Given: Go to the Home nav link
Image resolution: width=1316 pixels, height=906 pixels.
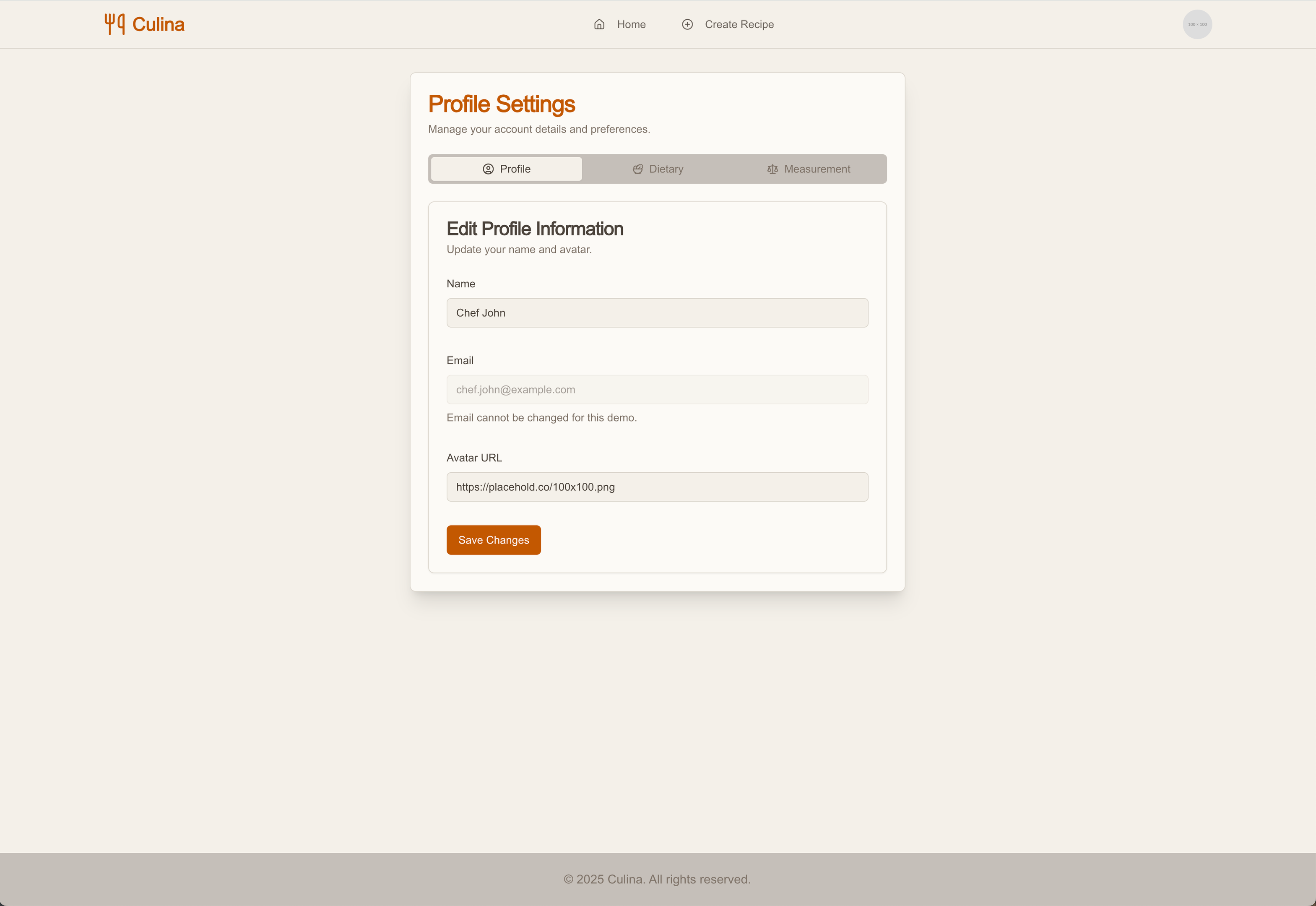Looking at the screenshot, I should (x=631, y=24).
